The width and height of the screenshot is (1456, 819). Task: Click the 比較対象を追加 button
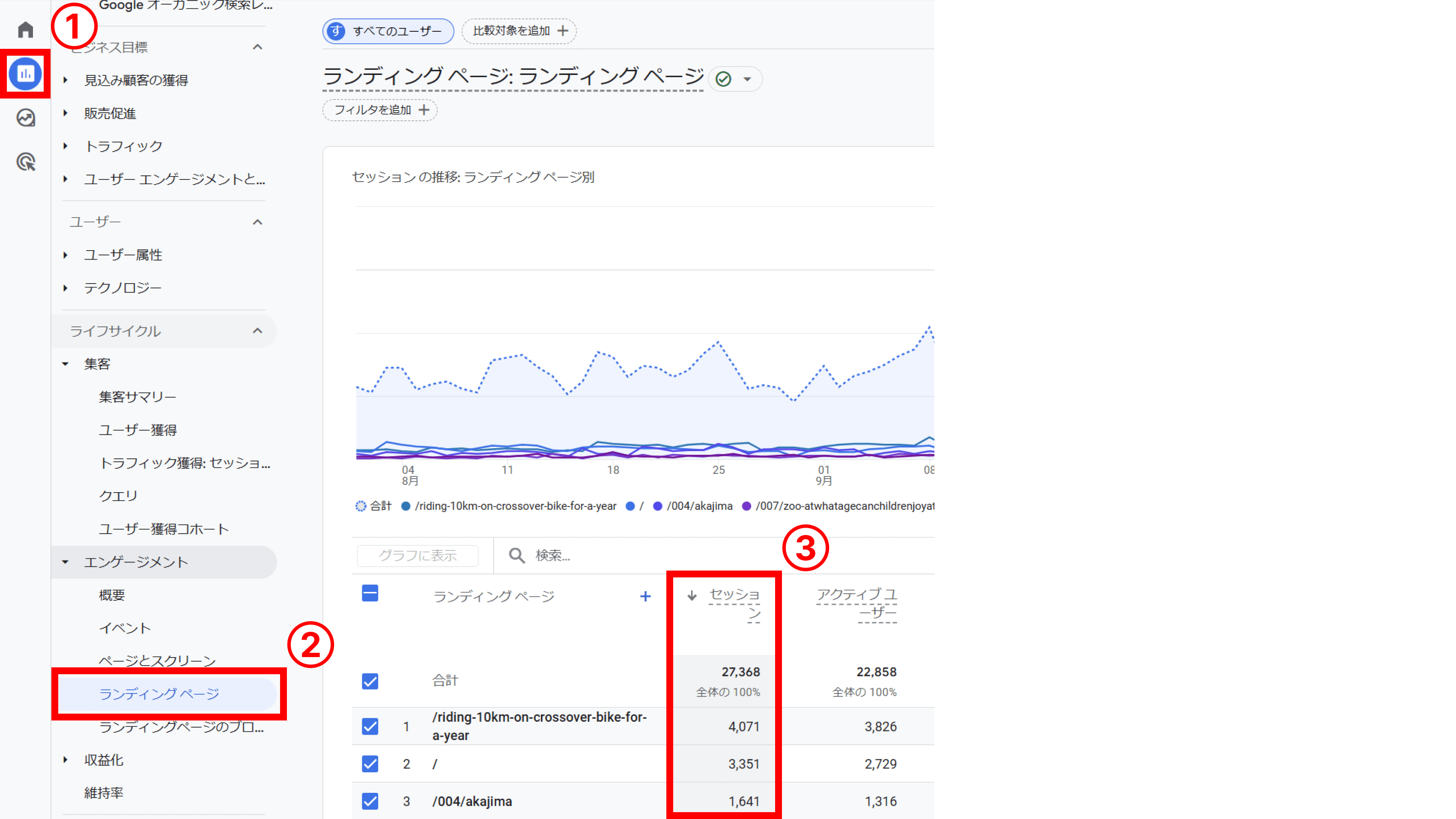(x=519, y=30)
